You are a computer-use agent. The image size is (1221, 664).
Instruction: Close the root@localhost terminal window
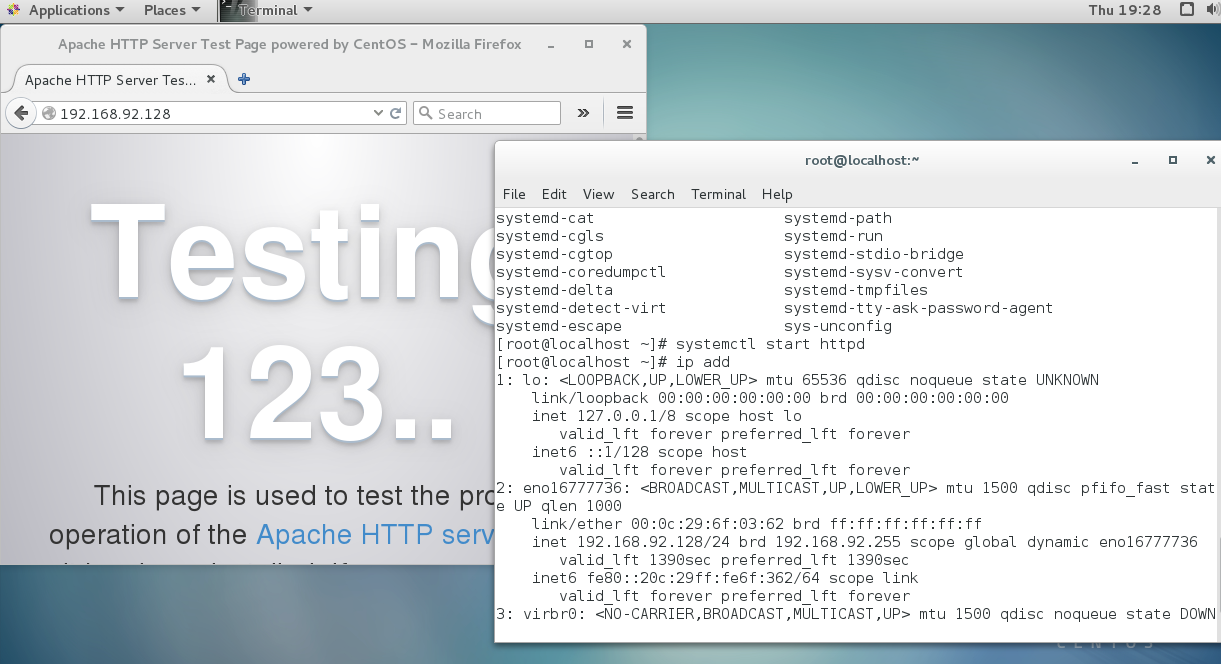click(x=1211, y=160)
